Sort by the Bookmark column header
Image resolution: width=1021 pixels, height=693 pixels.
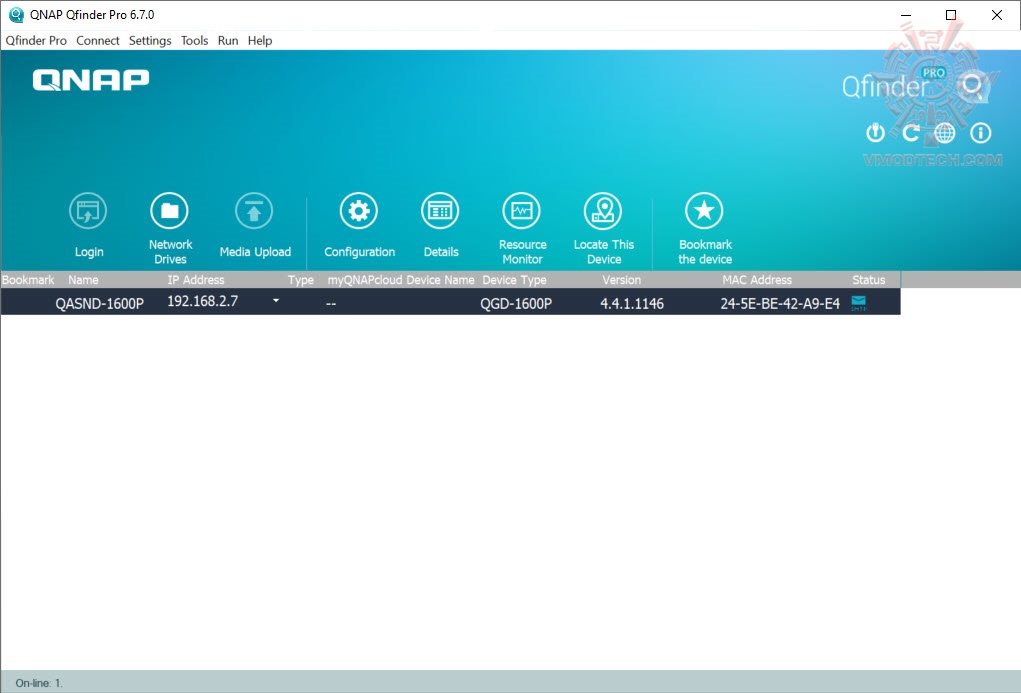[28, 280]
